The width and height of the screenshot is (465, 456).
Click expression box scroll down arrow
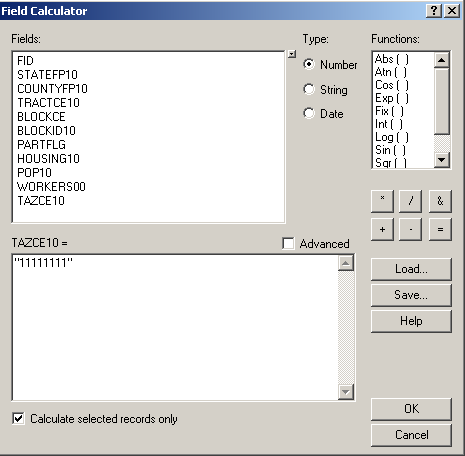pos(346,391)
